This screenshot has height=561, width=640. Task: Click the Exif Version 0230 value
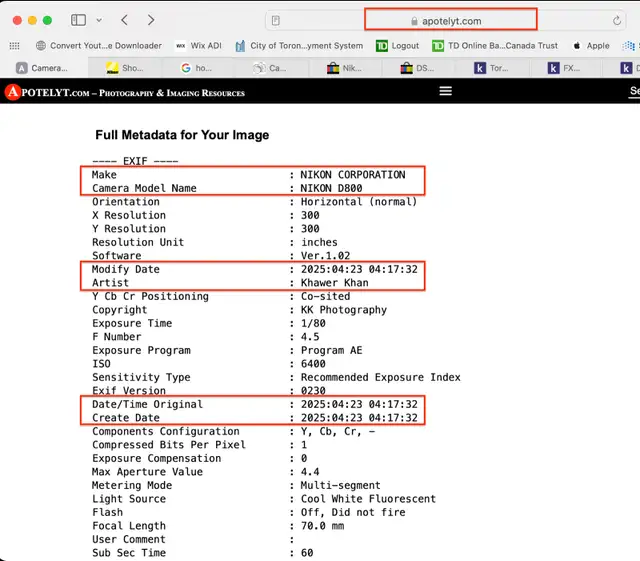(313, 391)
